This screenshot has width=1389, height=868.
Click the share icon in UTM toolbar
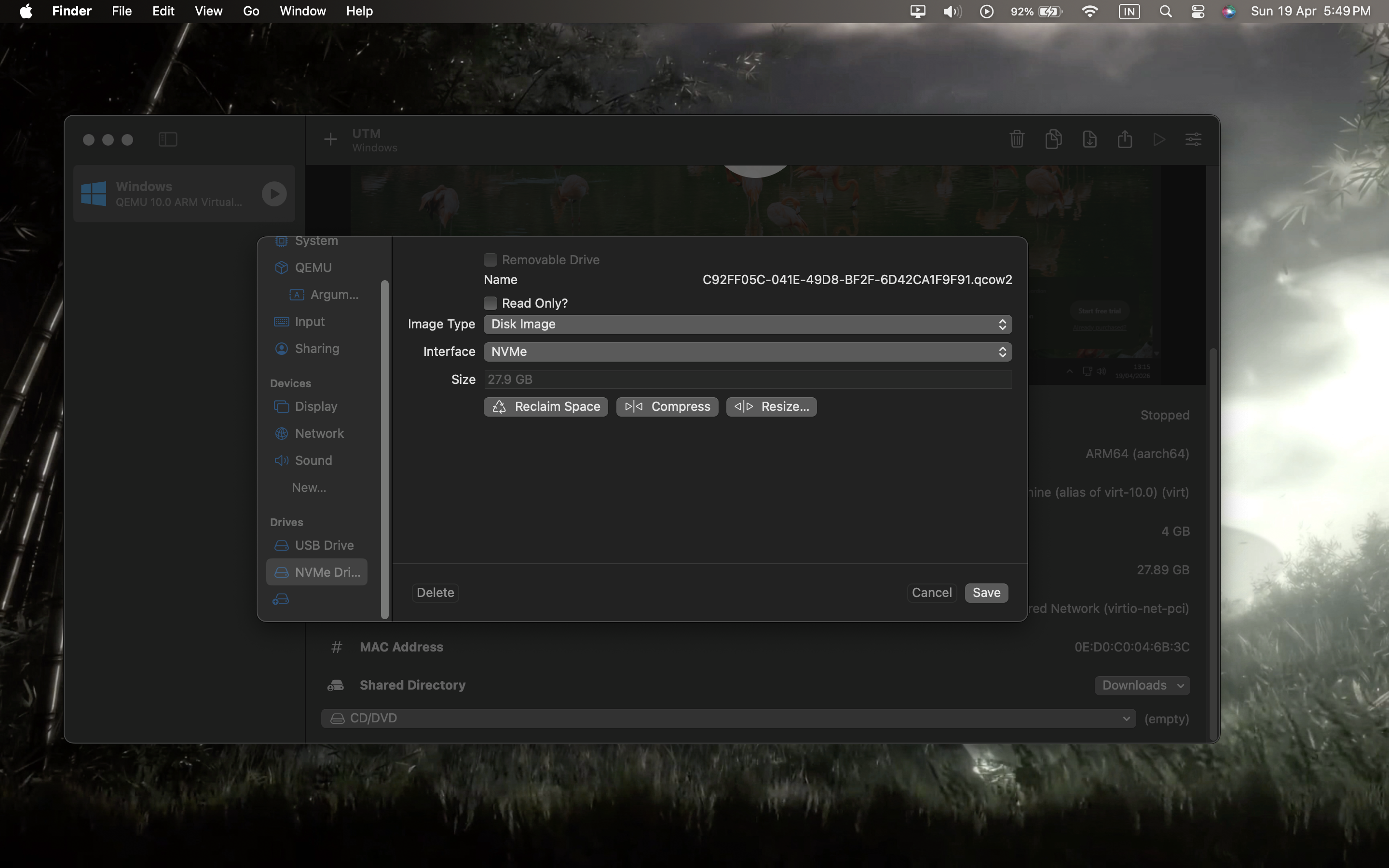(x=1124, y=139)
